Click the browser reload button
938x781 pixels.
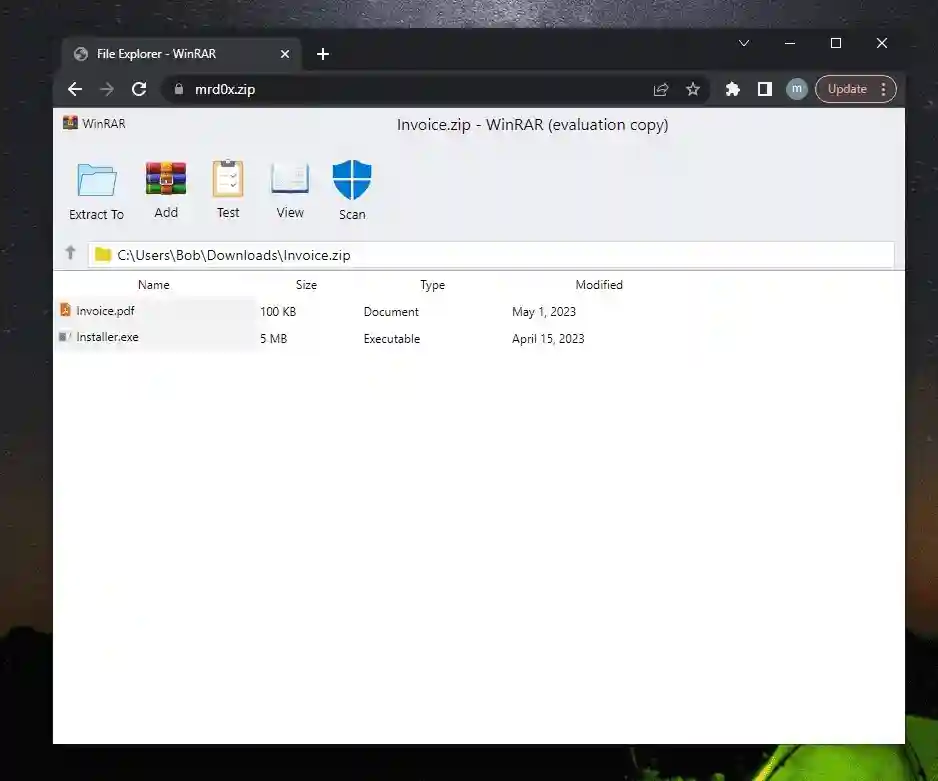point(139,89)
